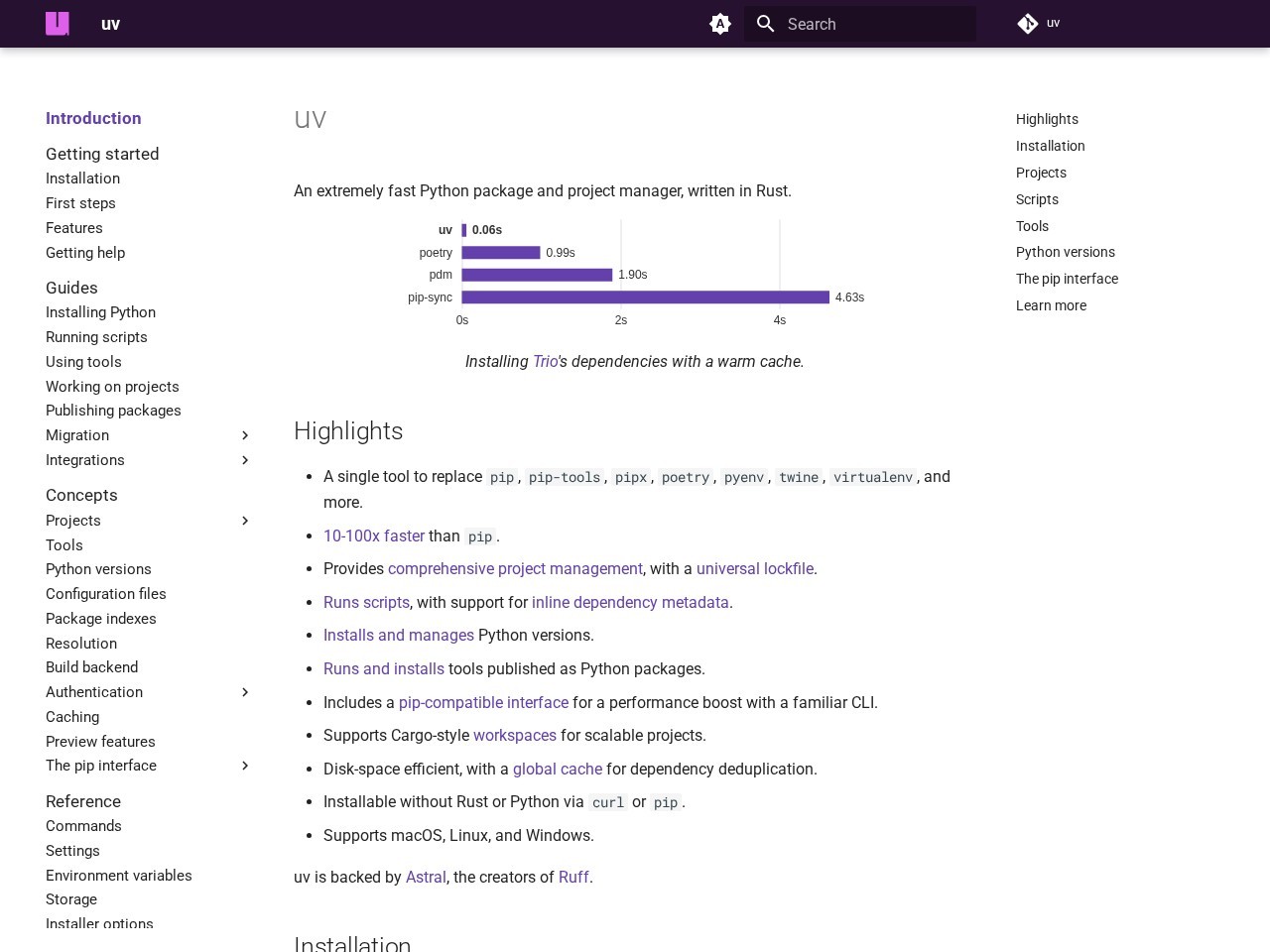Click the uv logo icon in header
Image resolution: width=1270 pixels, height=952 pixels.
point(58,24)
